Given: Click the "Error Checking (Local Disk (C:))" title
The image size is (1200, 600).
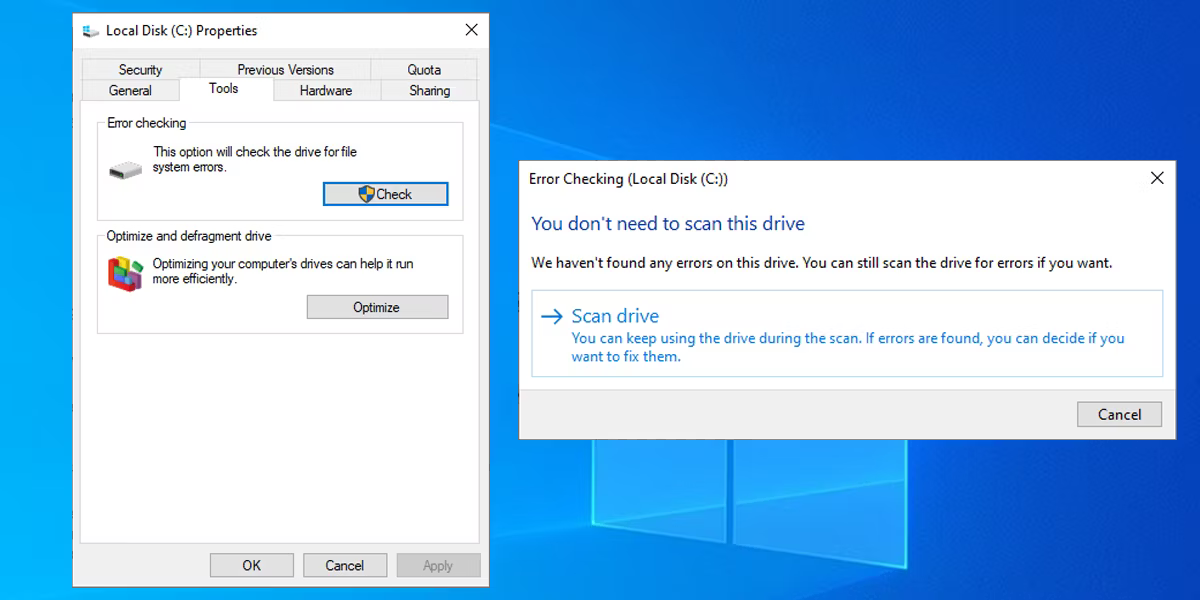Looking at the screenshot, I should [628, 179].
